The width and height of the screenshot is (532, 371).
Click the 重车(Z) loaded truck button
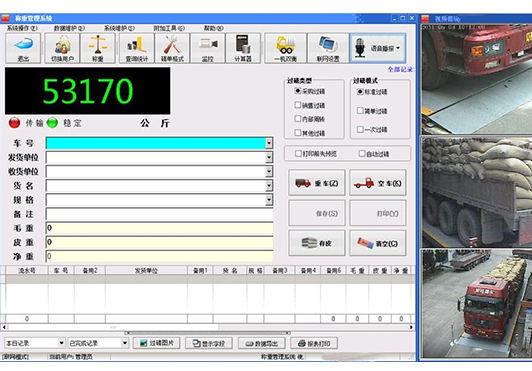(317, 183)
